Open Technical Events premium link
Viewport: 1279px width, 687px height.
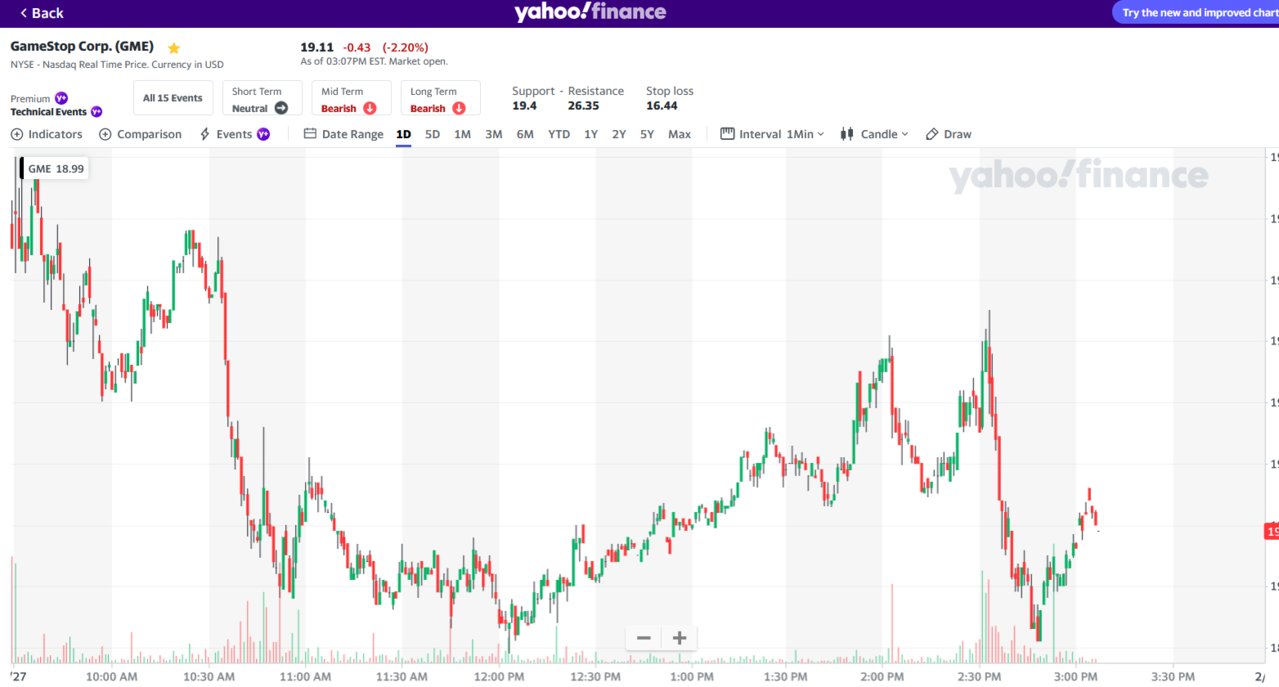(x=56, y=112)
